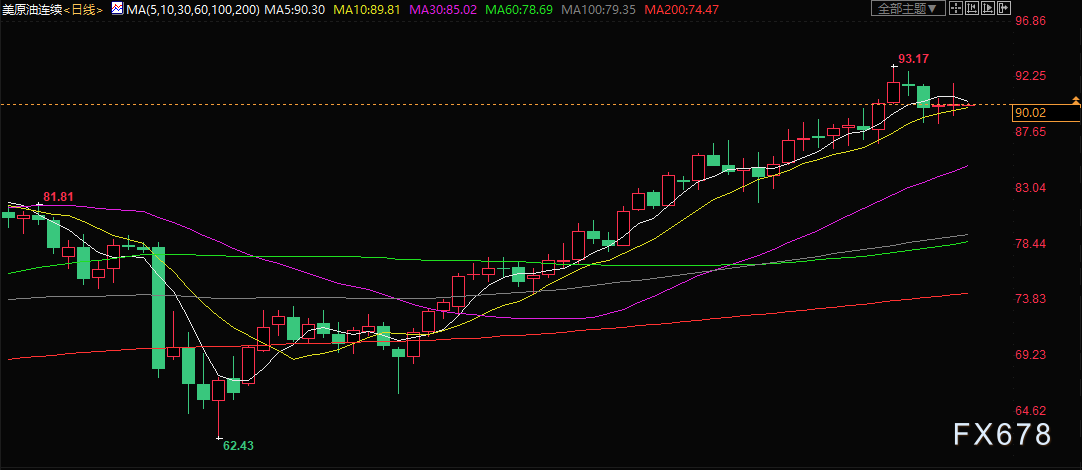Viewport: 1082px width, 470px height.
Task: Click the 83.04 axis value
Action: point(1031,188)
